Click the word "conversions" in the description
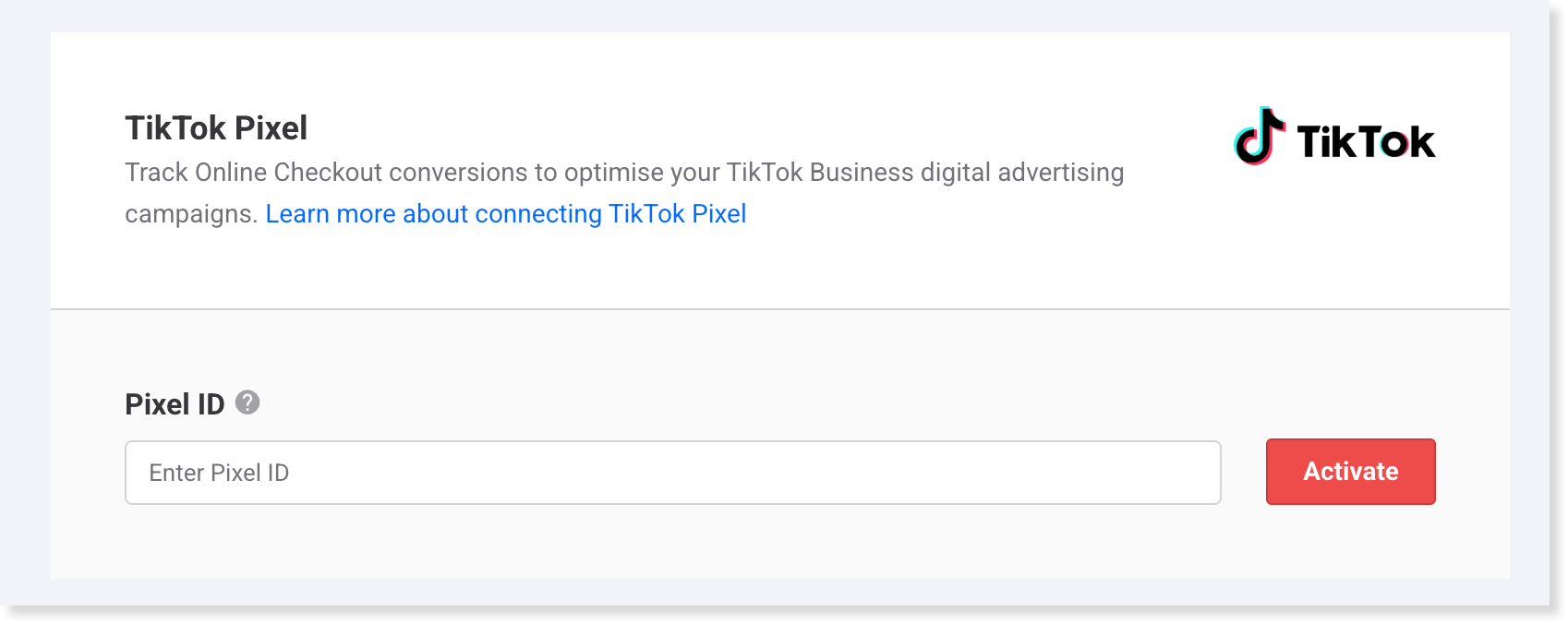 [459, 173]
